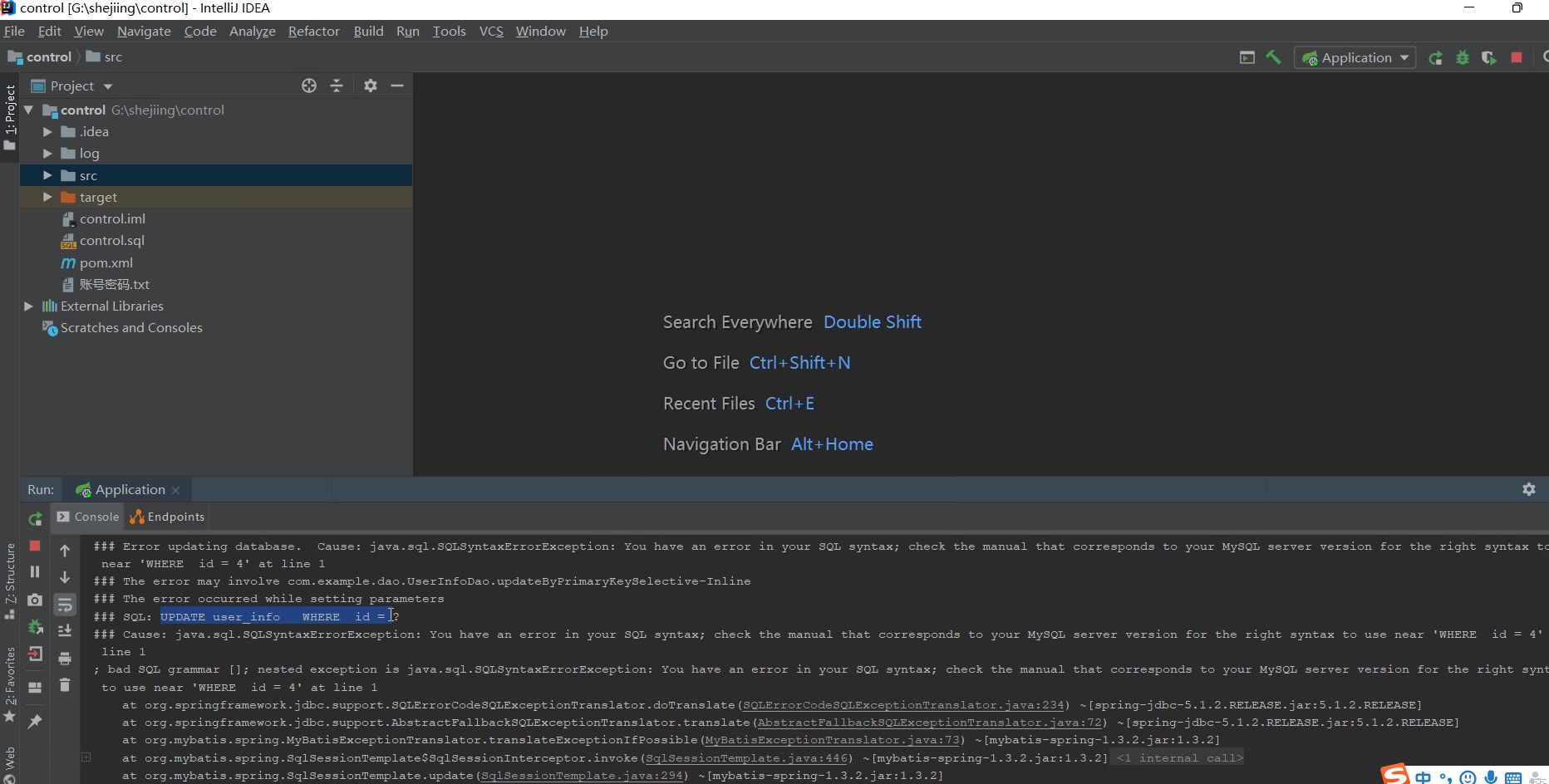The height and width of the screenshot is (784, 1549).
Task: Toggle scroll to end of console
Action: tap(65, 631)
